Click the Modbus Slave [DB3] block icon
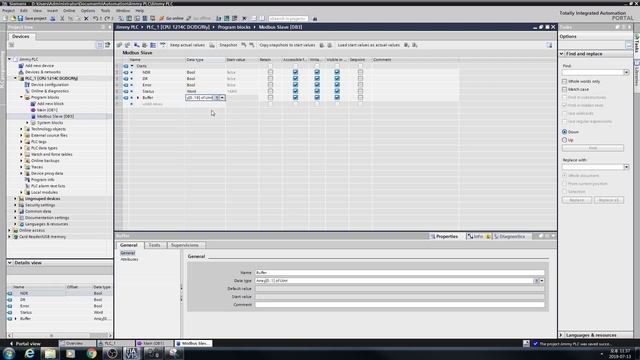640x360 pixels. click(x=33, y=116)
